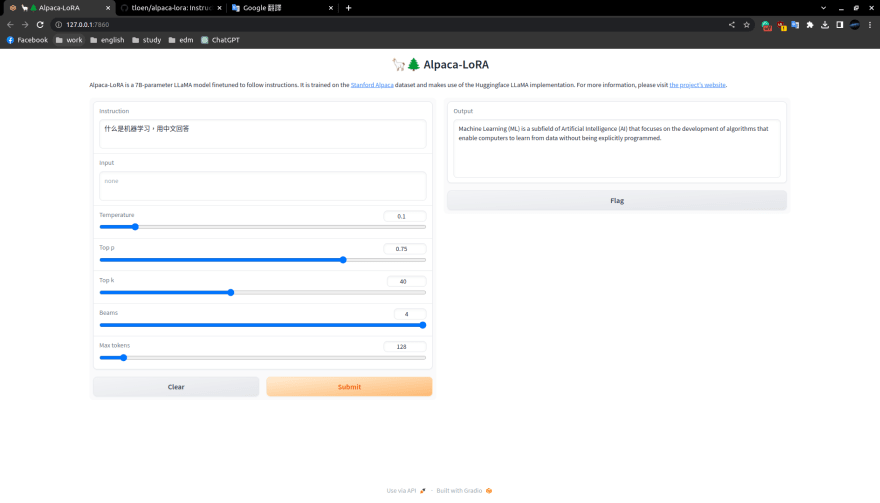Edit the Temperature value field 0.1
Viewport: 880px width, 503px height.
[x=405, y=216]
